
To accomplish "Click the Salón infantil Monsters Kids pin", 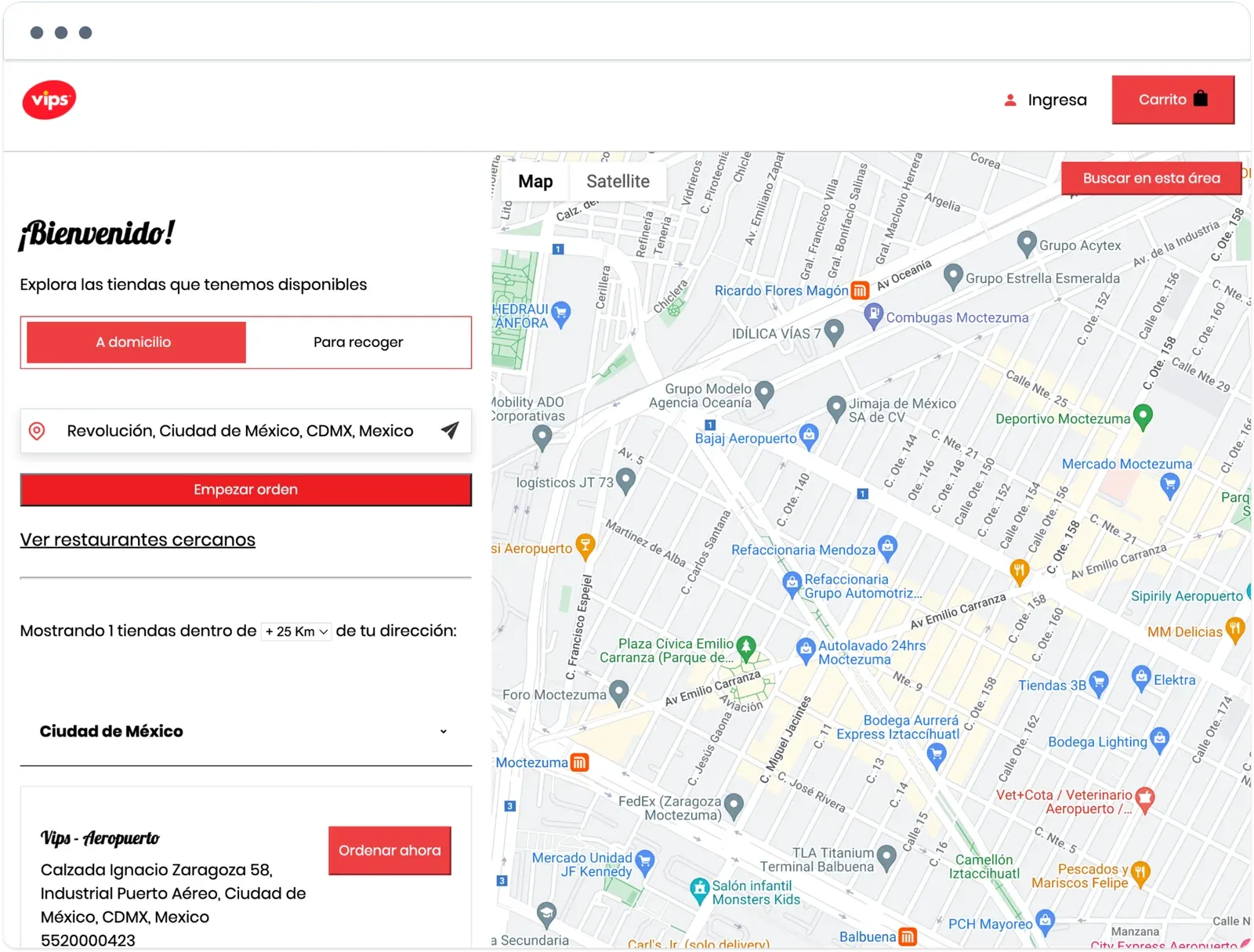I will pyautogui.click(x=699, y=891).
